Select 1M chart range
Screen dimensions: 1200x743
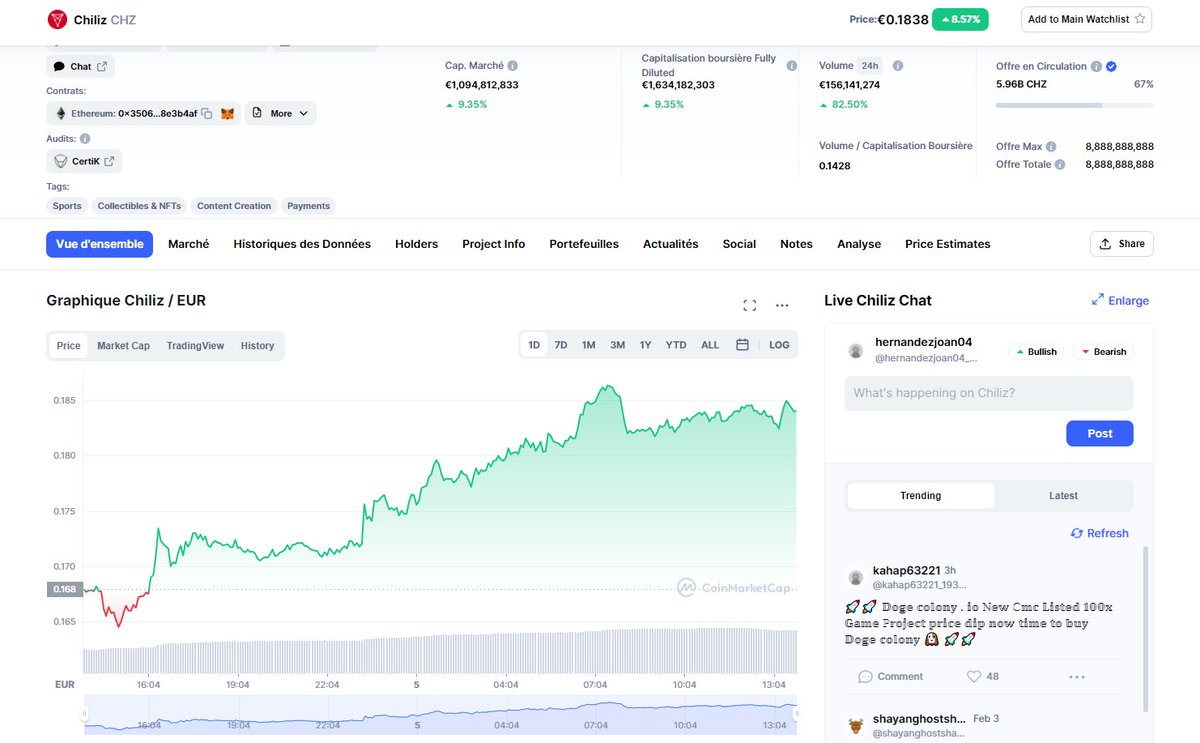(x=589, y=345)
